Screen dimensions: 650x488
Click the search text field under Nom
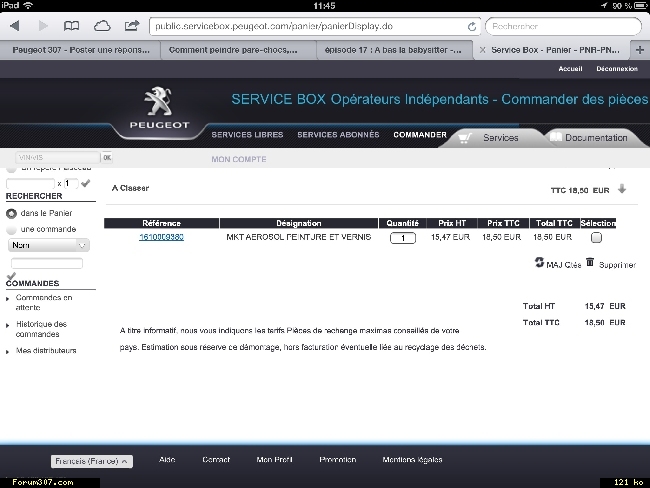pos(47,263)
